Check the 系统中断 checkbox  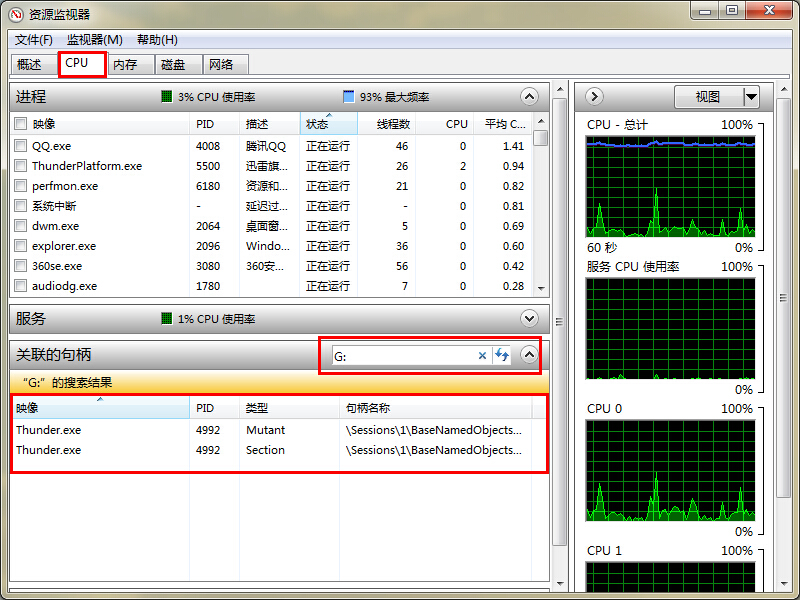pyautogui.click(x=20, y=206)
